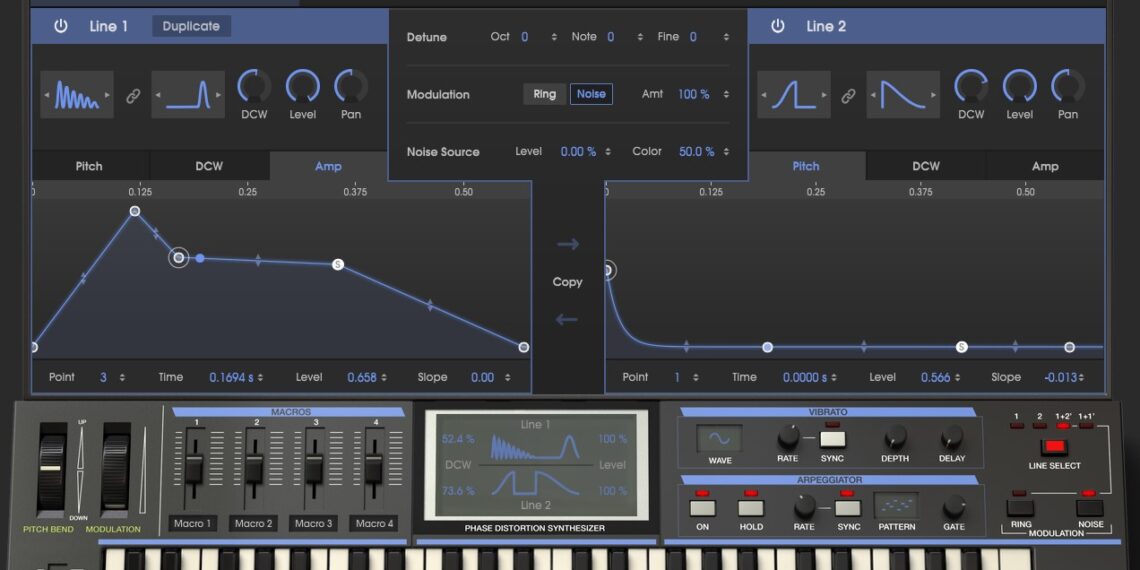The width and height of the screenshot is (1140, 570).
Task: Click previous arrow on Line 1 first waveform
Action: [47, 95]
